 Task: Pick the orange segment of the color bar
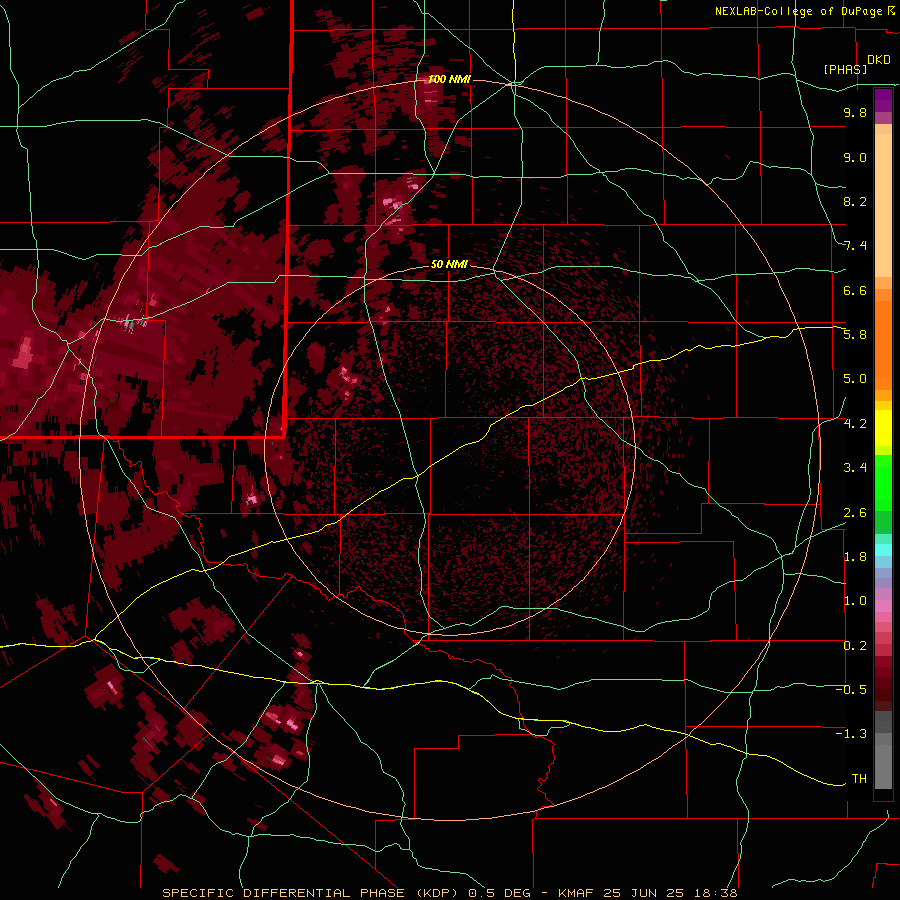tap(883, 345)
